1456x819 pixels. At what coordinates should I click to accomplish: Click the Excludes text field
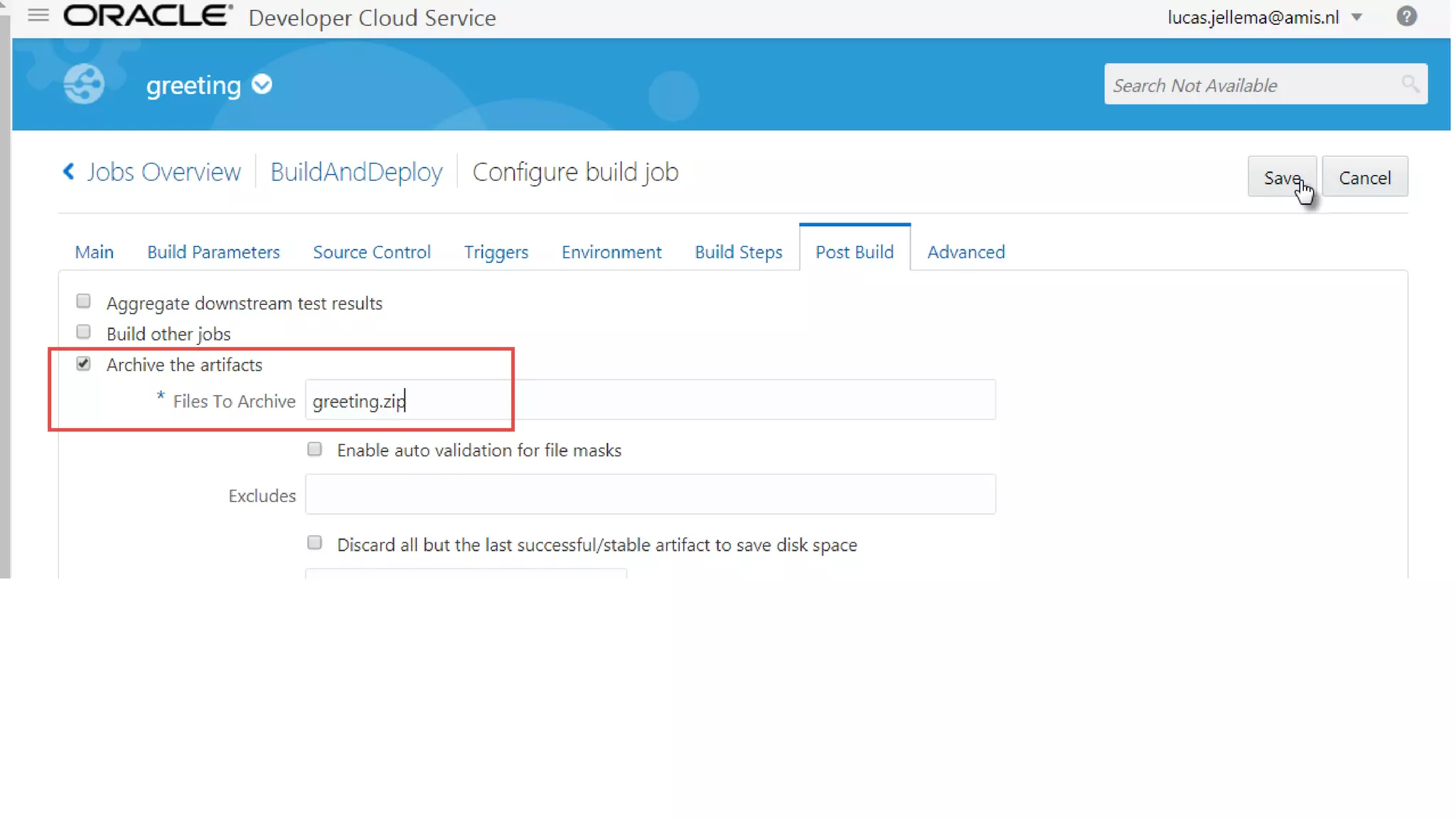tap(650, 494)
